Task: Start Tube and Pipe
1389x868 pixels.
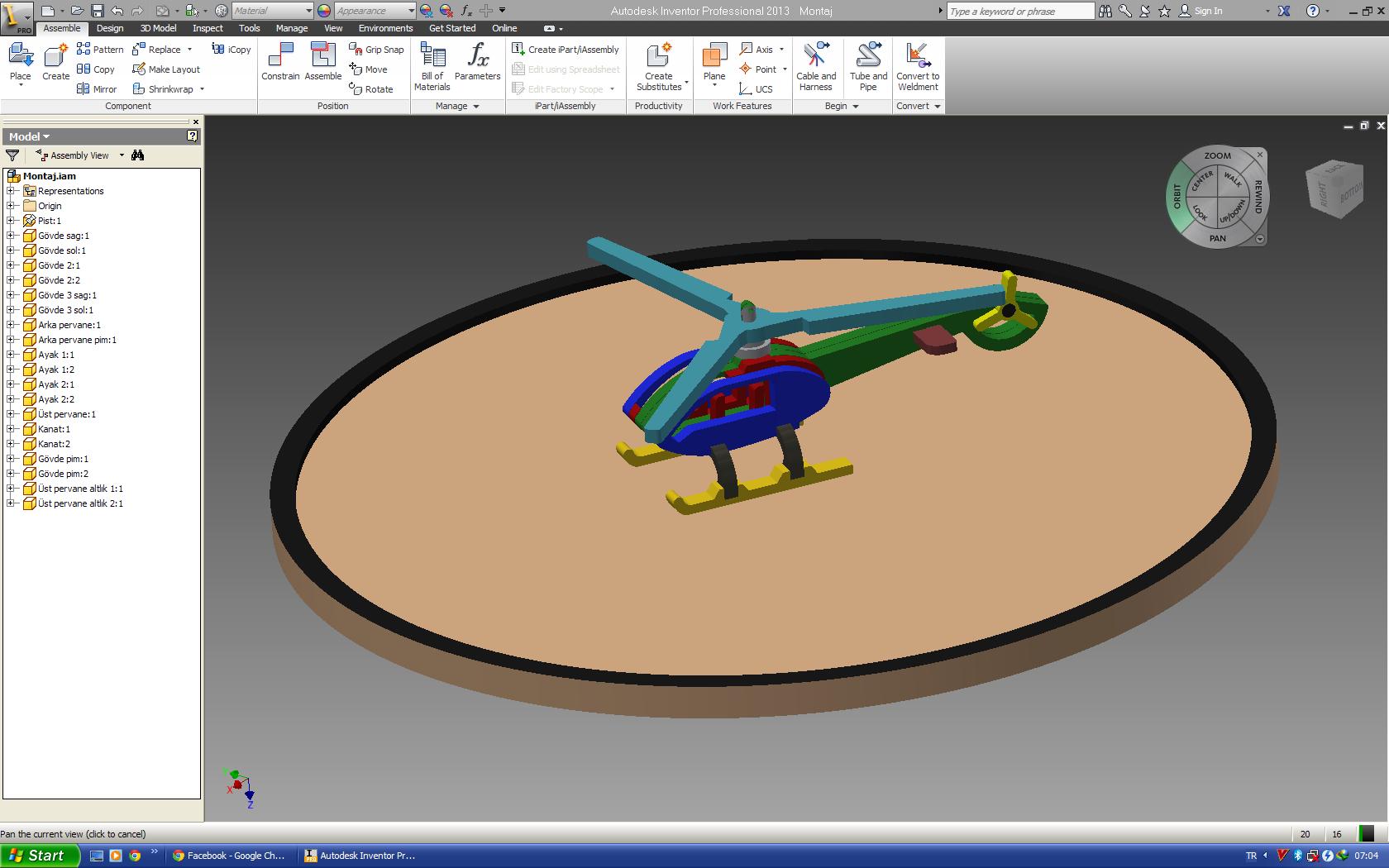Action: pyautogui.click(x=868, y=66)
